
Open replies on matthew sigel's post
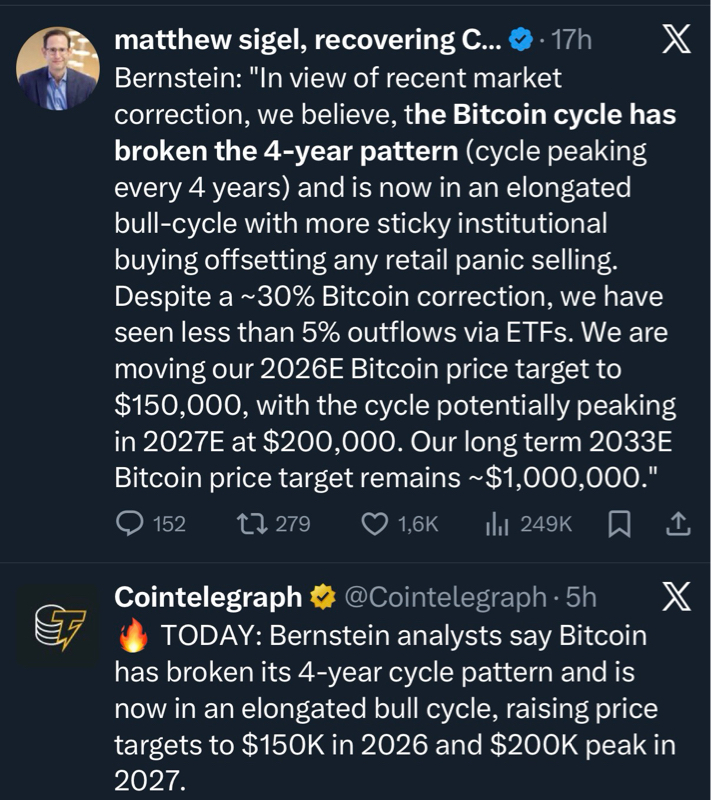pos(131,524)
